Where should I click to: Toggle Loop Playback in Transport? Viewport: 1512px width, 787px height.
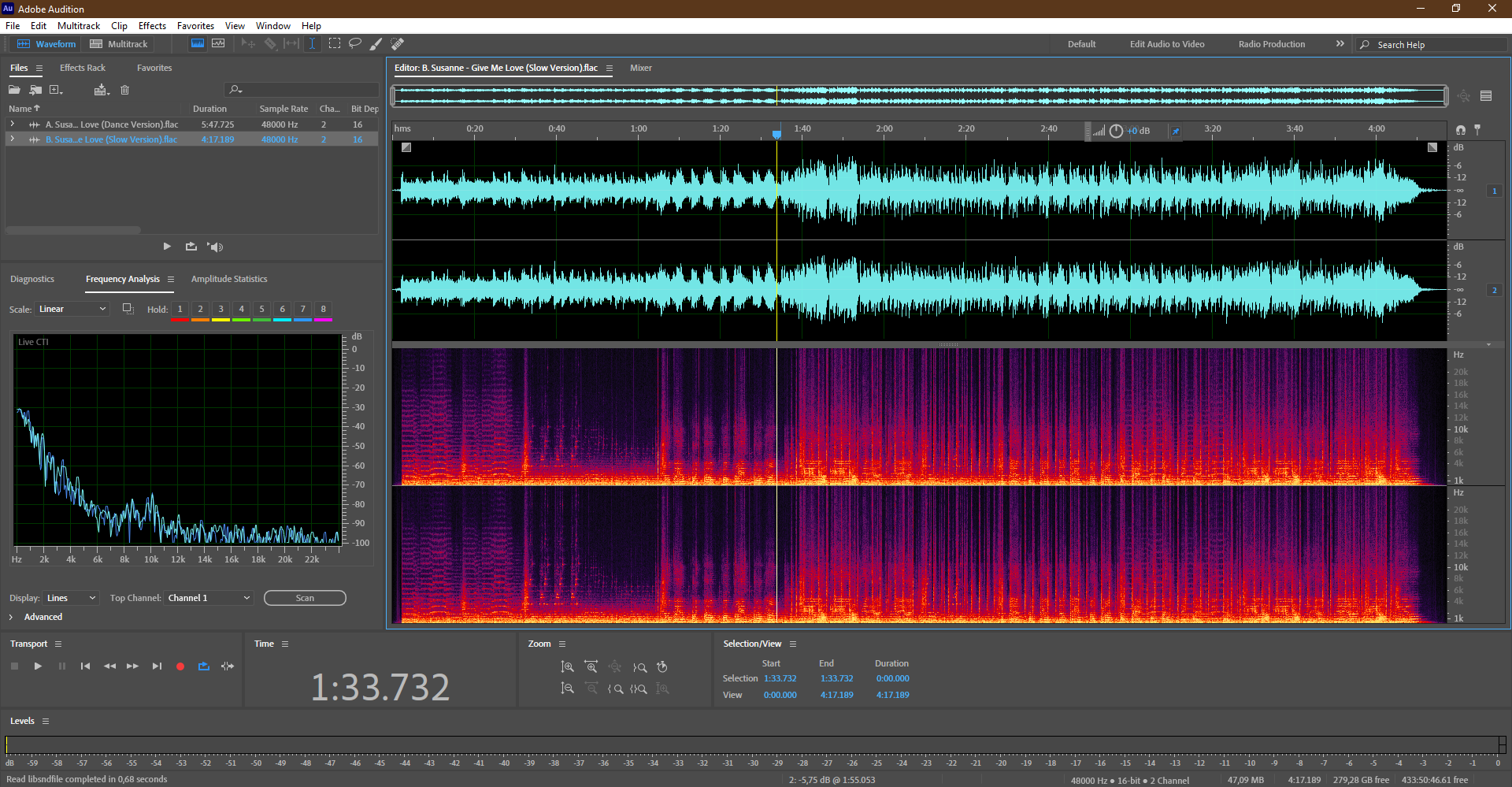tap(204, 666)
